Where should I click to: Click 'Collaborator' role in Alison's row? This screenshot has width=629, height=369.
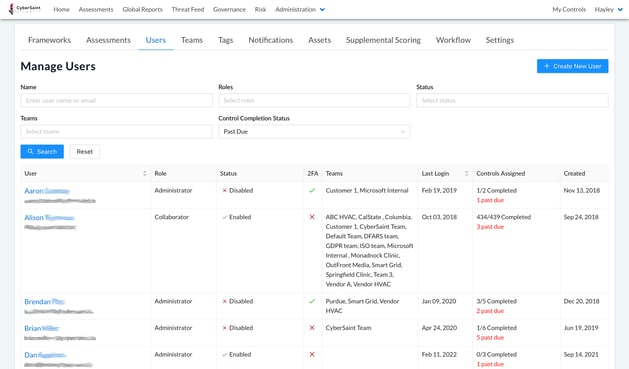(171, 217)
